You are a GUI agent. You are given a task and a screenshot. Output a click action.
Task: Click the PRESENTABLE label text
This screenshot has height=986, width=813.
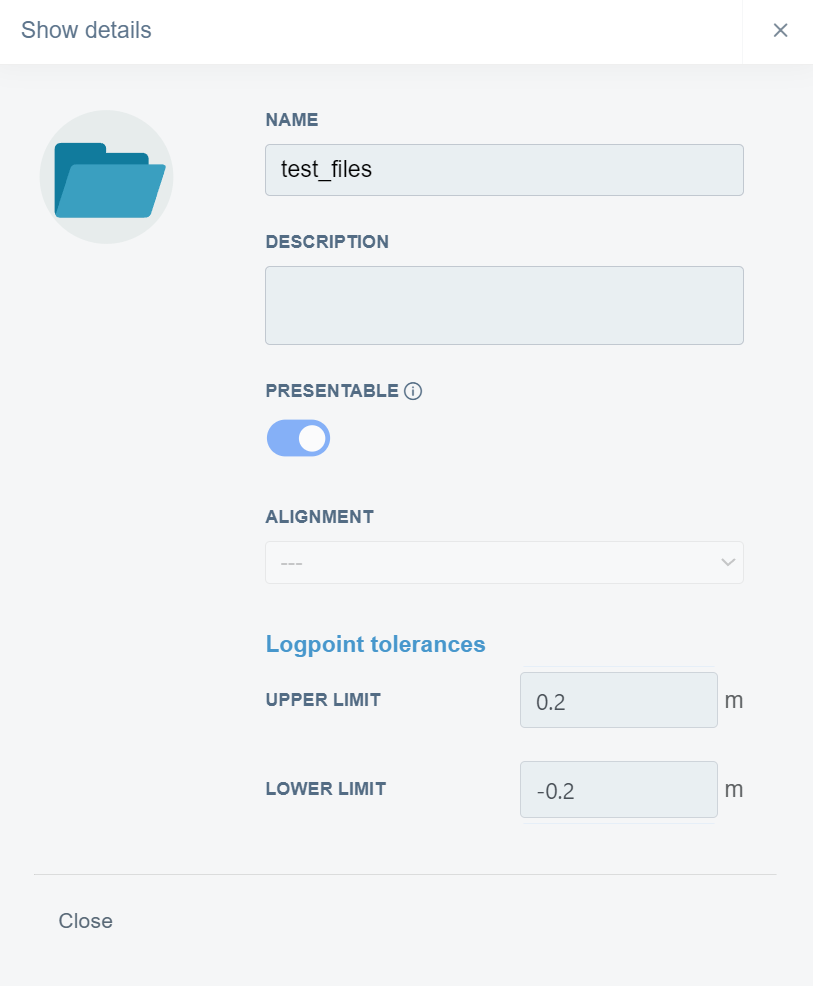[x=332, y=391]
